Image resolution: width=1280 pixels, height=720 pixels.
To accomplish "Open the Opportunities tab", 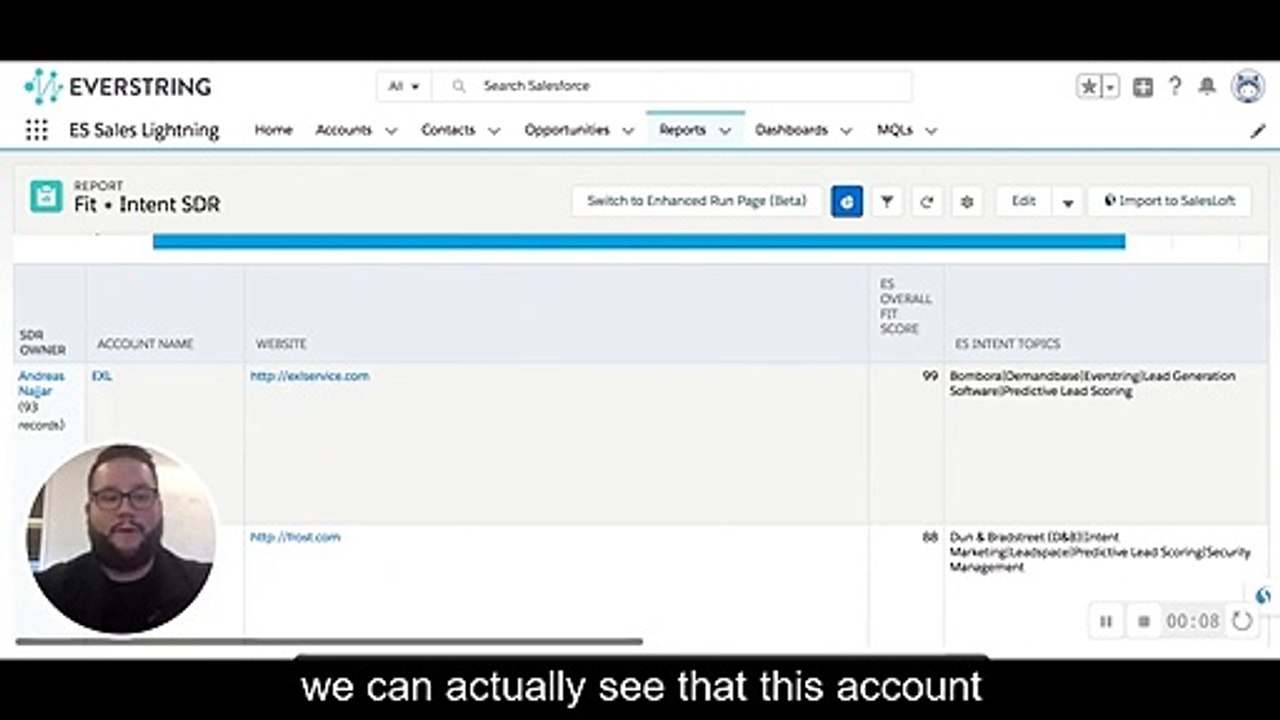I will point(567,130).
